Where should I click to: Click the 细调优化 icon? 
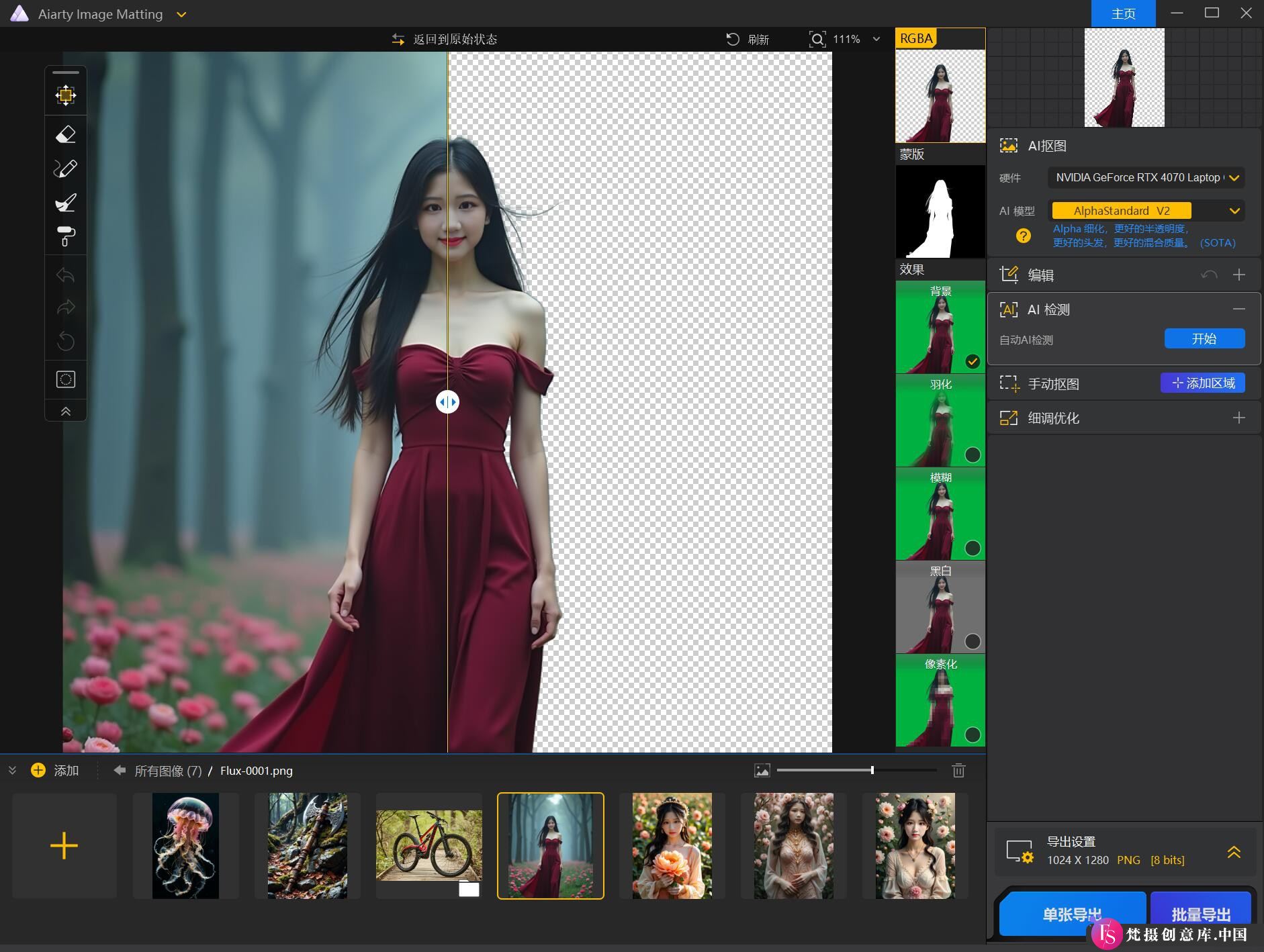coord(1008,418)
